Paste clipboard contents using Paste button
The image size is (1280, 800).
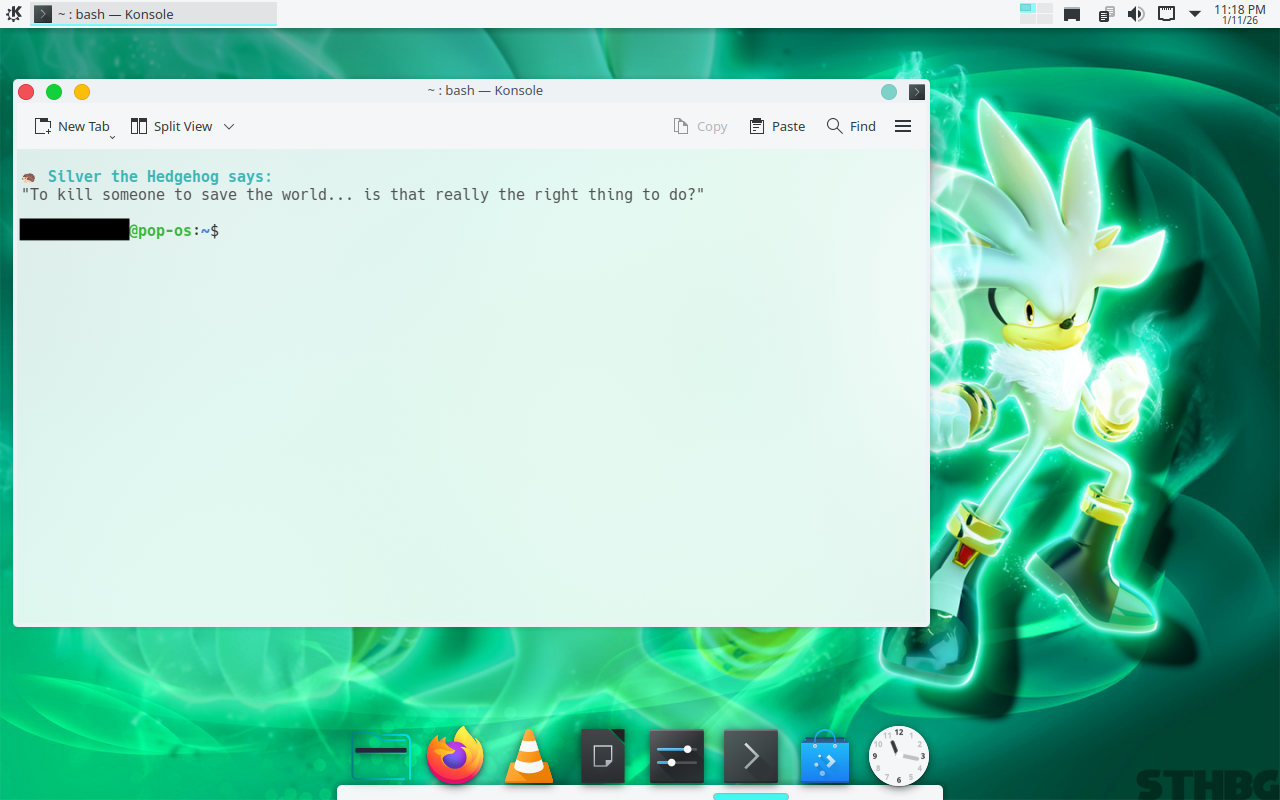click(x=777, y=126)
